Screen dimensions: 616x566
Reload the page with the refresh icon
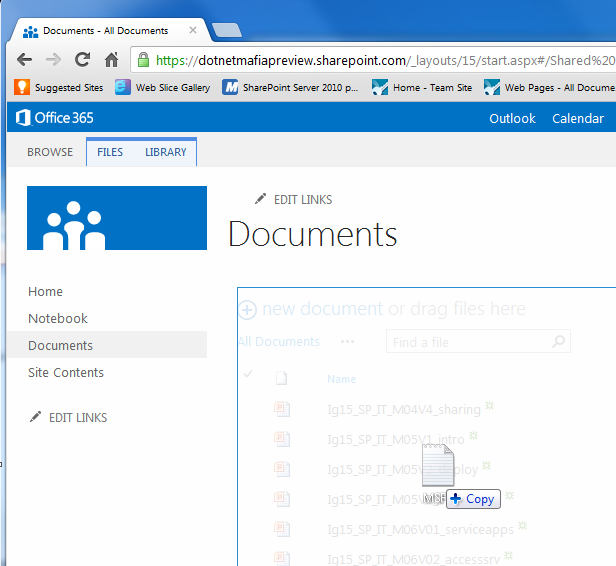pos(82,60)
